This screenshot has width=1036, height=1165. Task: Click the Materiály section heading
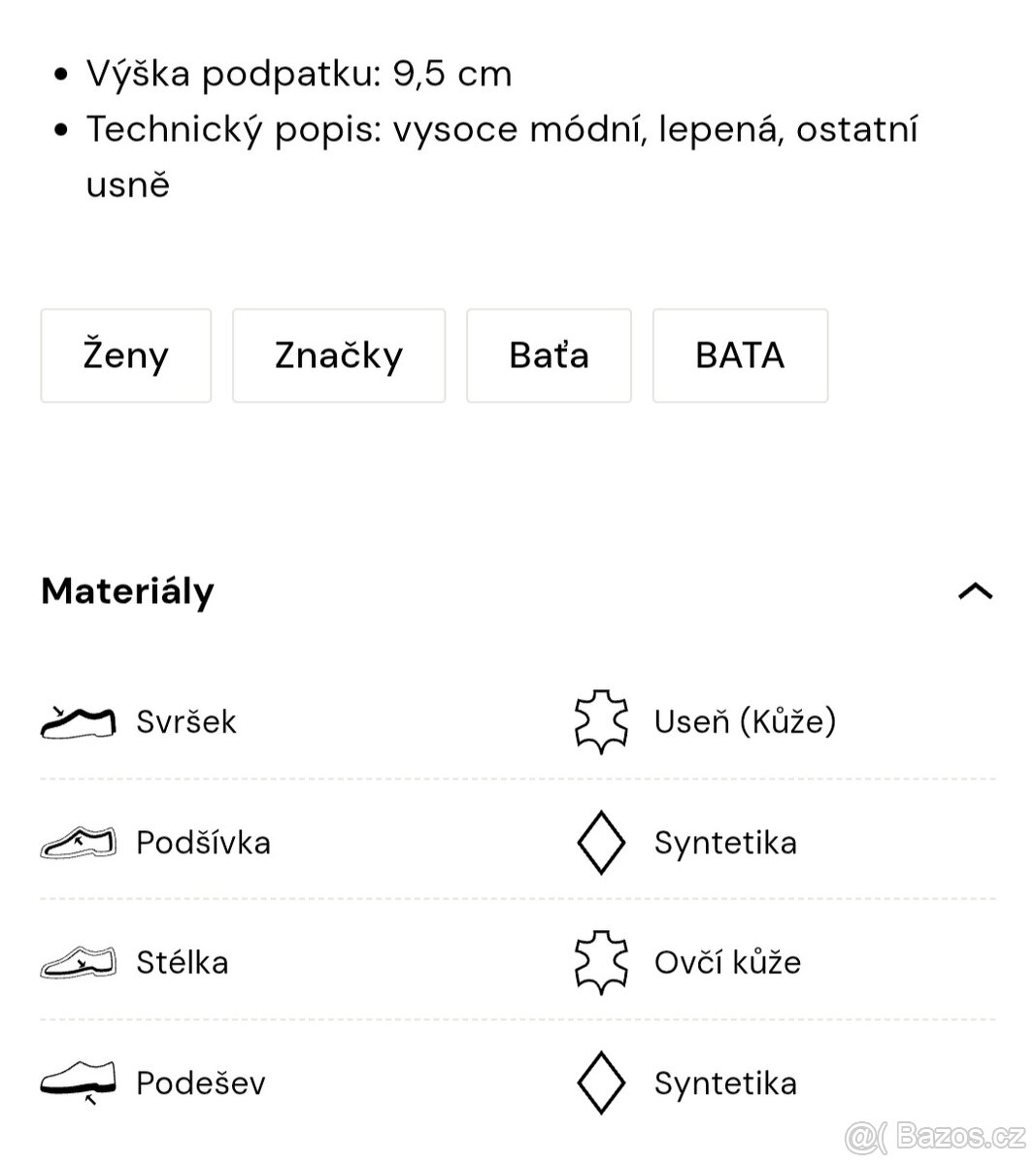tap(126, 592)
